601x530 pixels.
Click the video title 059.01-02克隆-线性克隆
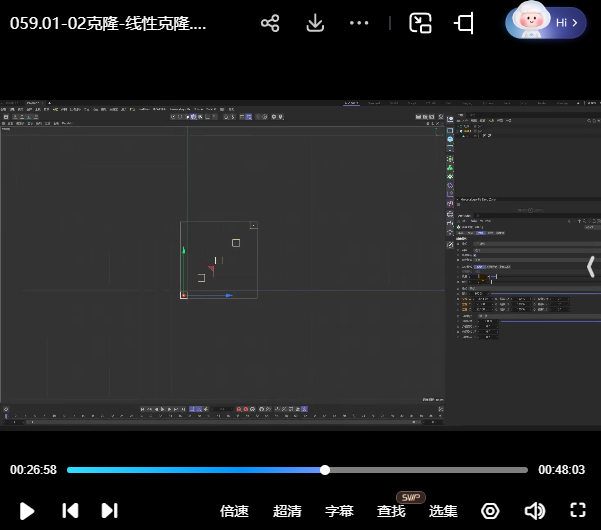point(108,23)
